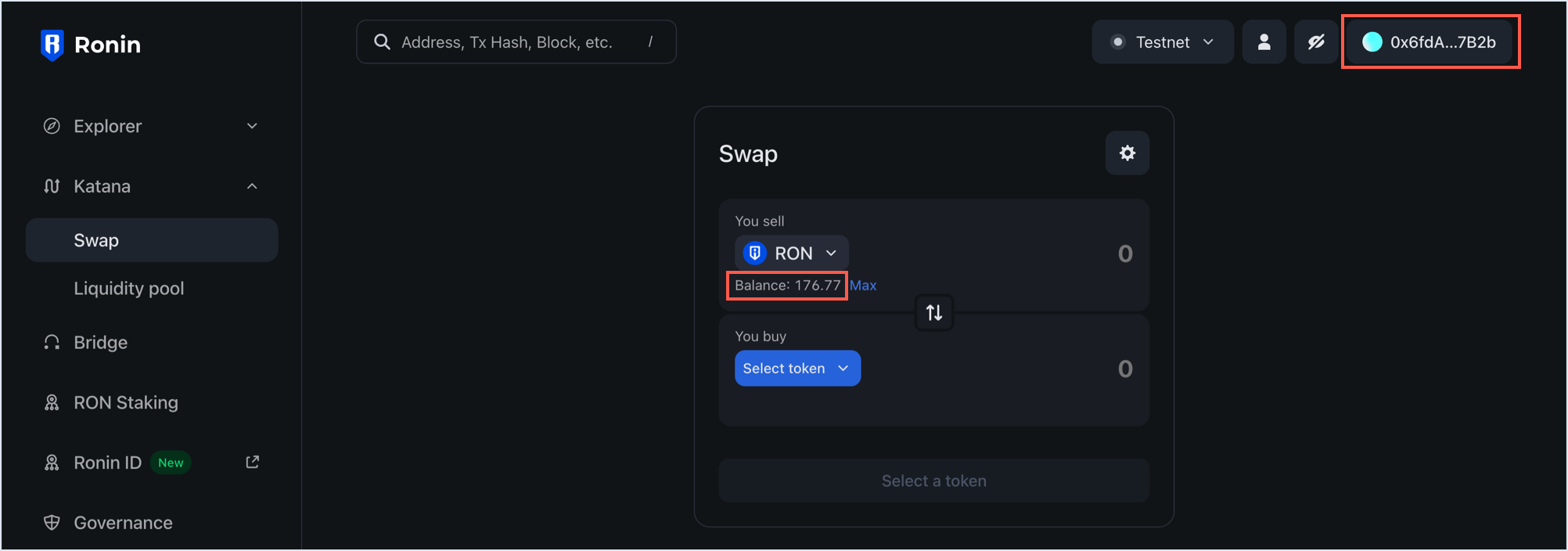Open RON Staking page
The height and width of the screenshot is (551, 1568).
click(x=125, y=403)
